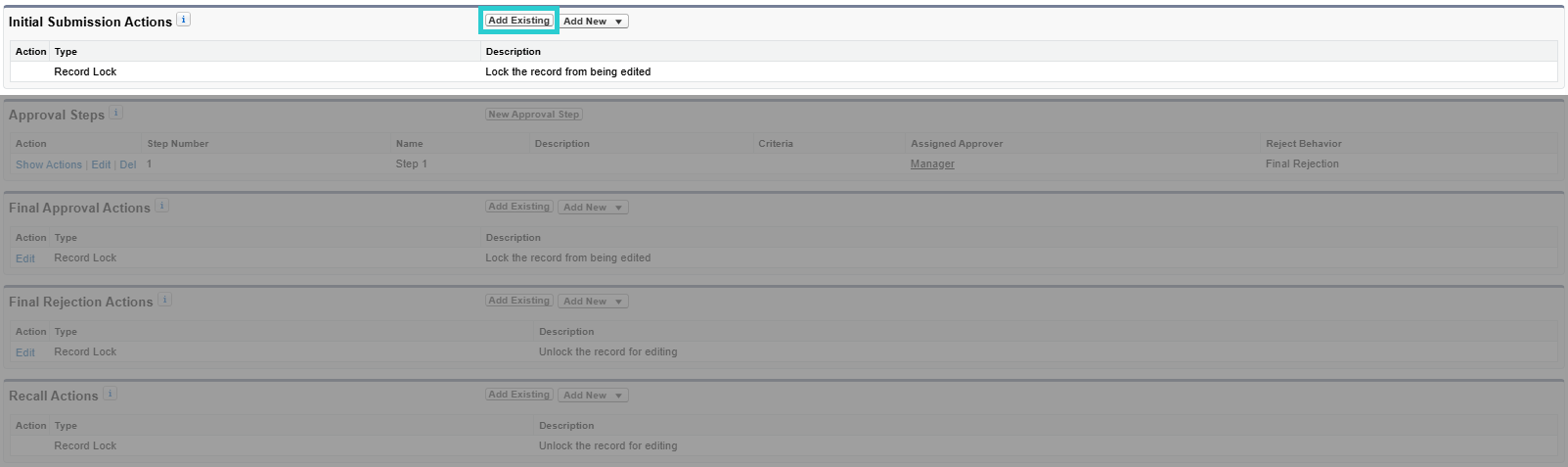Screen dimensions: 1568x467
Task: Open the Manager assigned approver link
Action: point(932,164)
